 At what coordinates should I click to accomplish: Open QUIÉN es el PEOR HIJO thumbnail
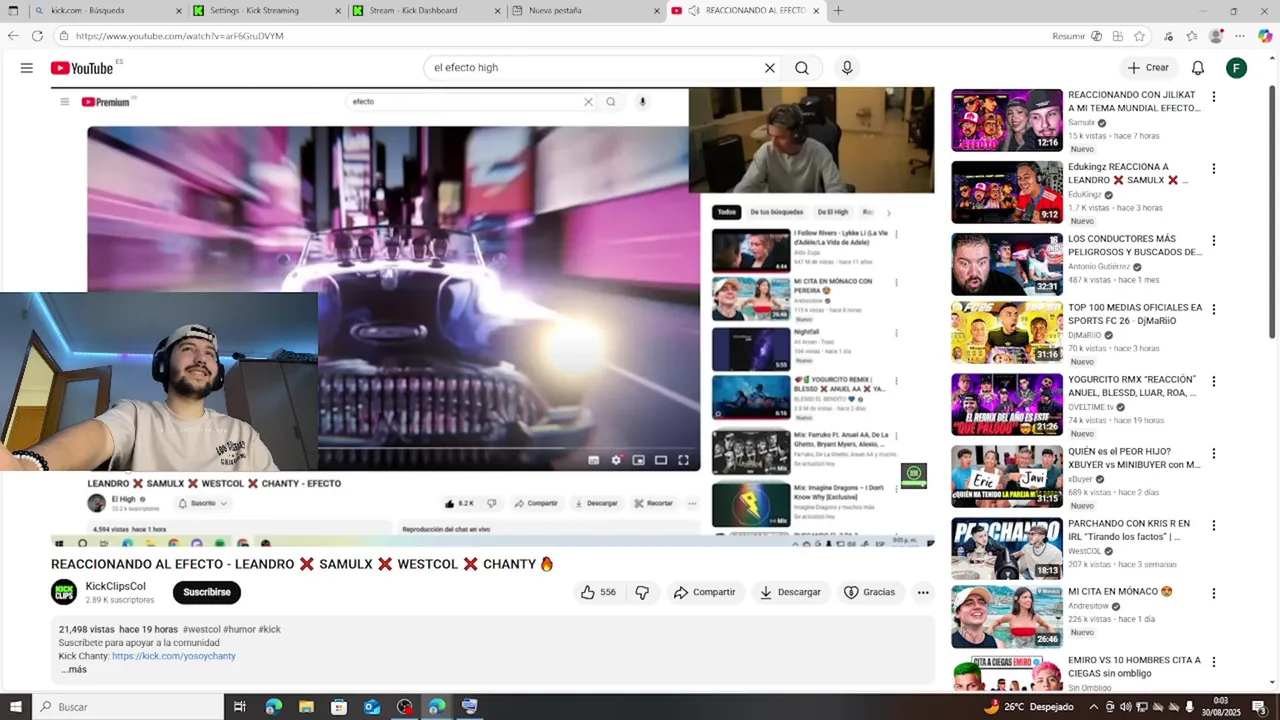[x=1007, y=476]
